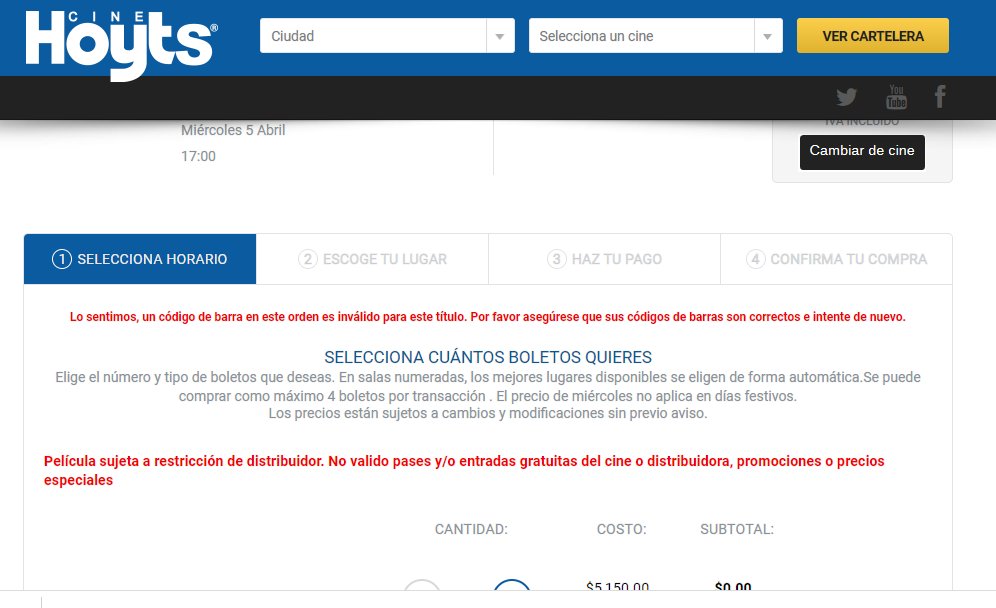Click the COSTO column header
This screenshot has height=608, width=996.
(x=621, y=529)
